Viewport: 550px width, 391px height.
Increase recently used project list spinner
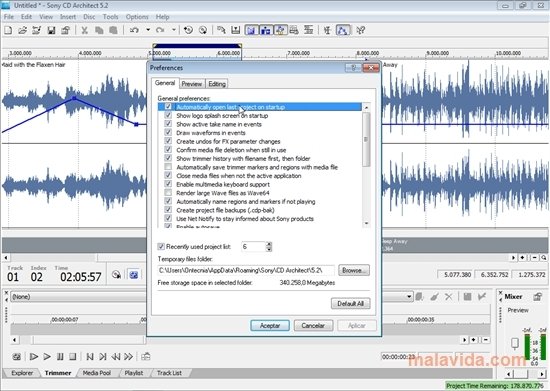269,244
